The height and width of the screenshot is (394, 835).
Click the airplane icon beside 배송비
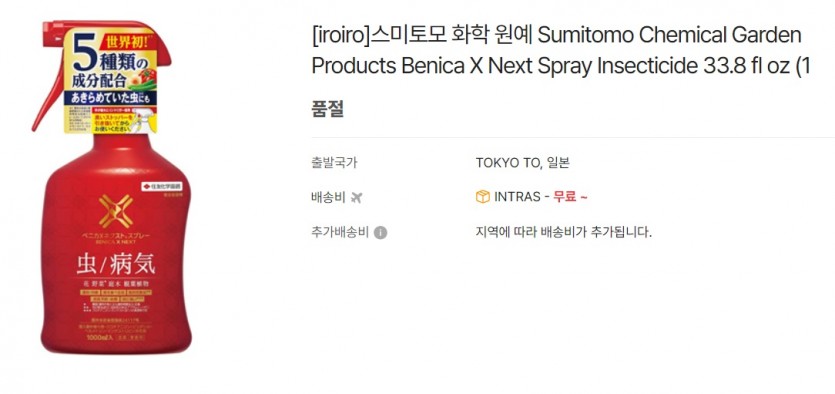[x=356, y=198]
